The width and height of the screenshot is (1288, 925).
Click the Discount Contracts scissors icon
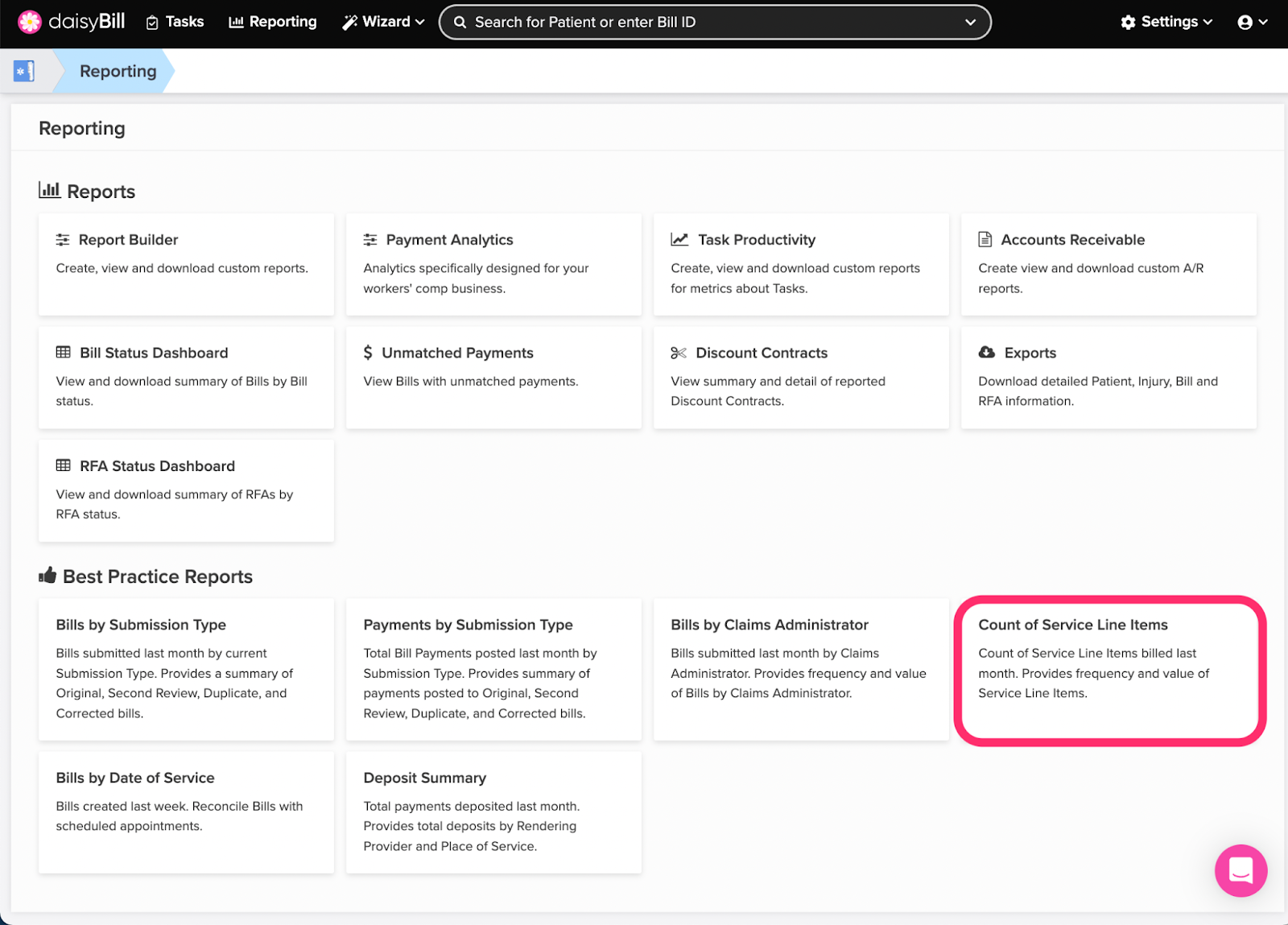679,353
